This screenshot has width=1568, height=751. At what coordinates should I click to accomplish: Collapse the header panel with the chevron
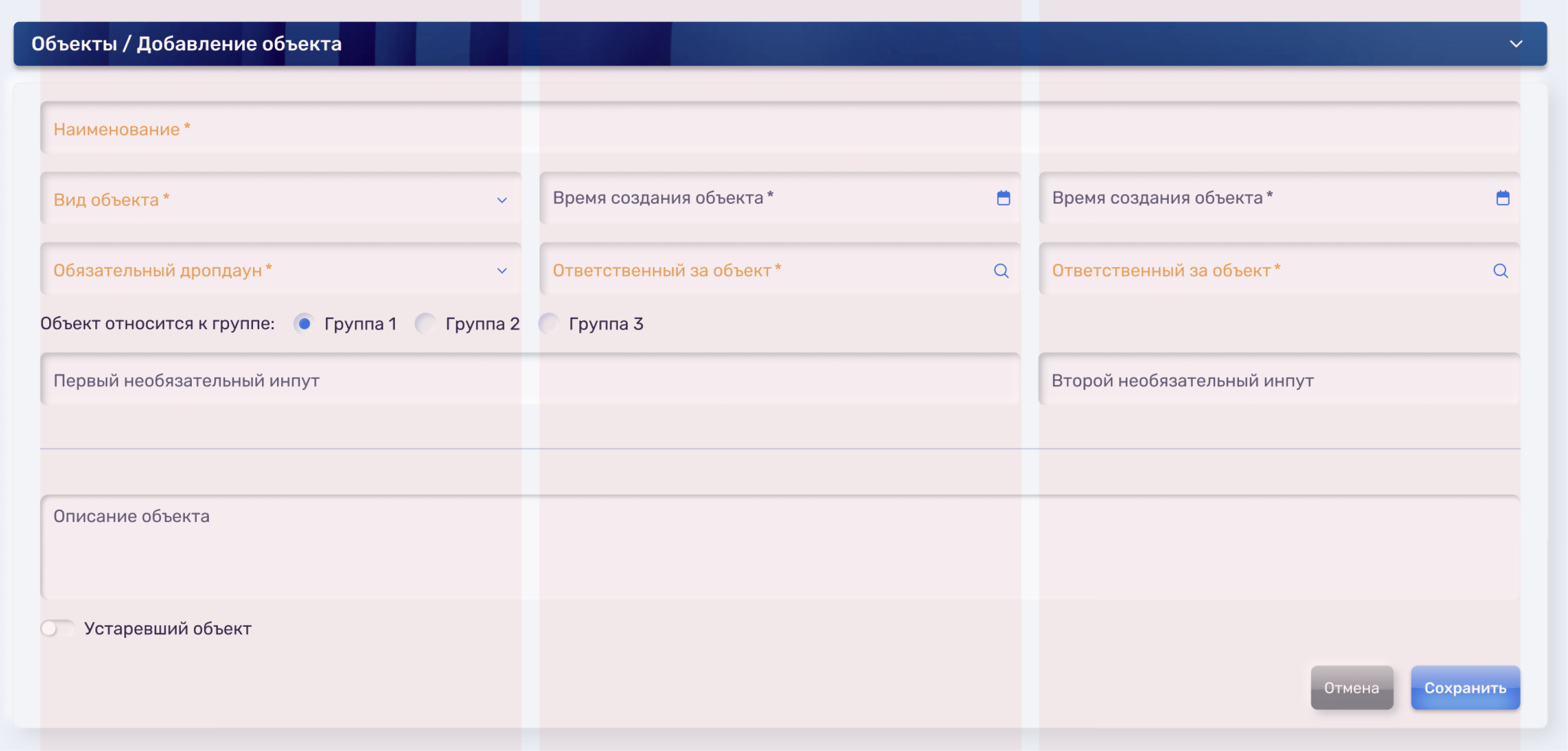(x=1516, y=44)
